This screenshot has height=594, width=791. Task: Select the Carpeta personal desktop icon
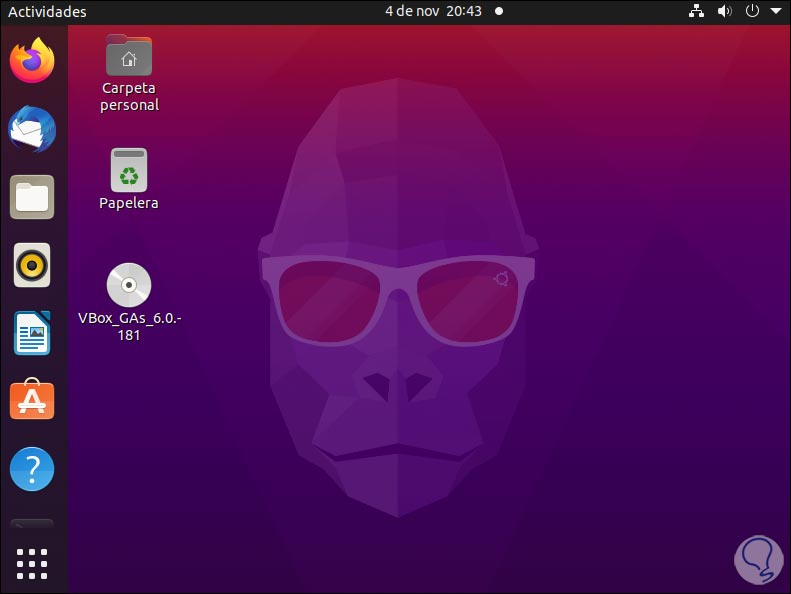[x=129, y=74]
